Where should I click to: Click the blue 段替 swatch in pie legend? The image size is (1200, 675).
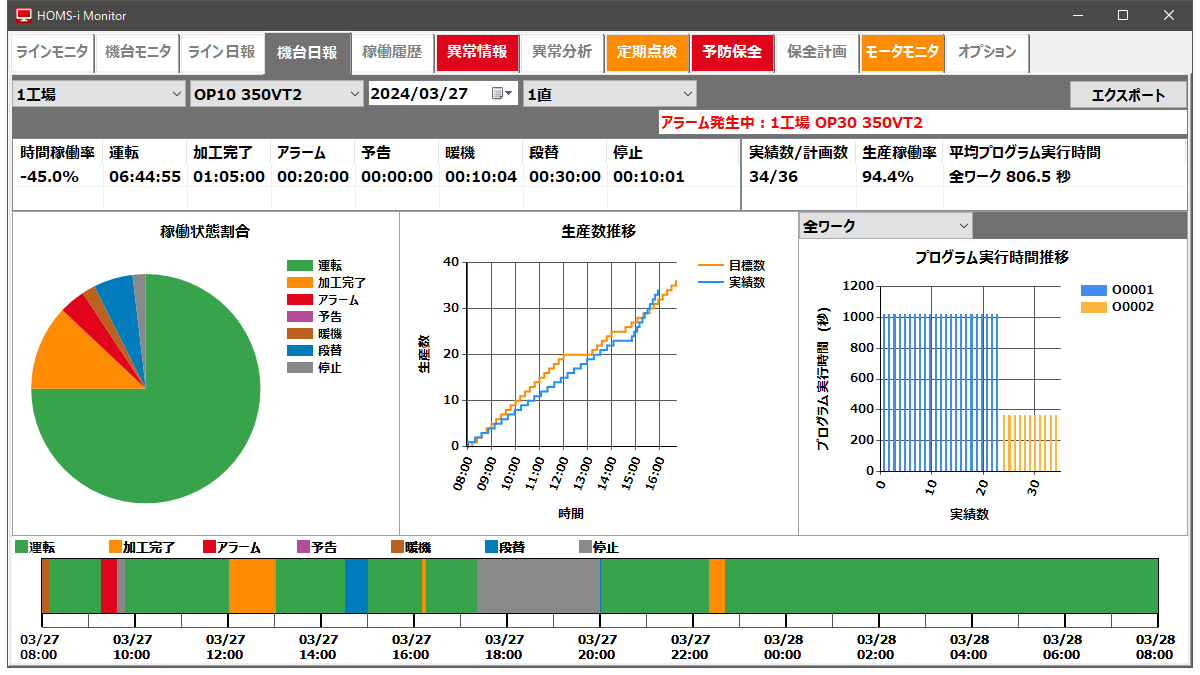tap(299, 351)
